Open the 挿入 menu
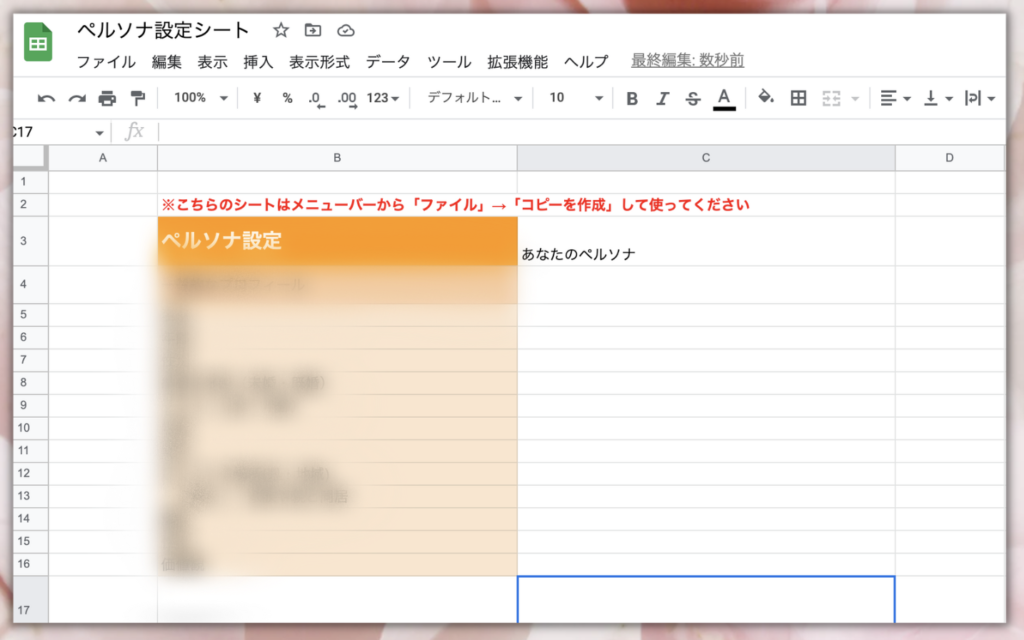 (x=258, y=62)
